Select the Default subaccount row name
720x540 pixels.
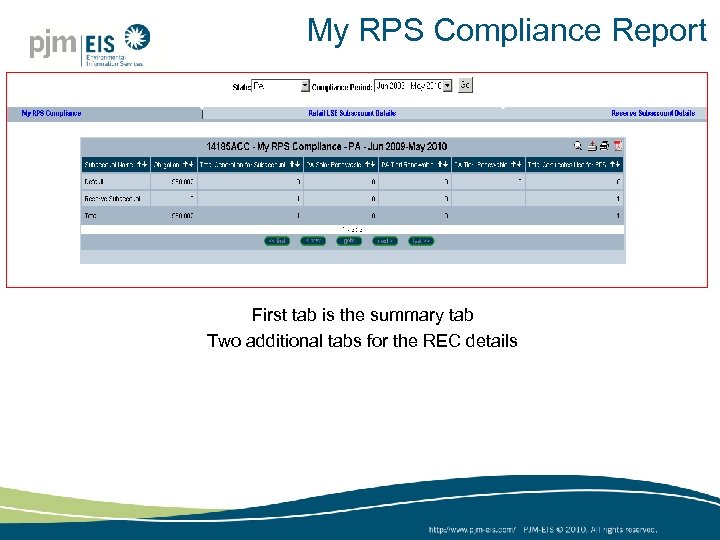[94, 182]
